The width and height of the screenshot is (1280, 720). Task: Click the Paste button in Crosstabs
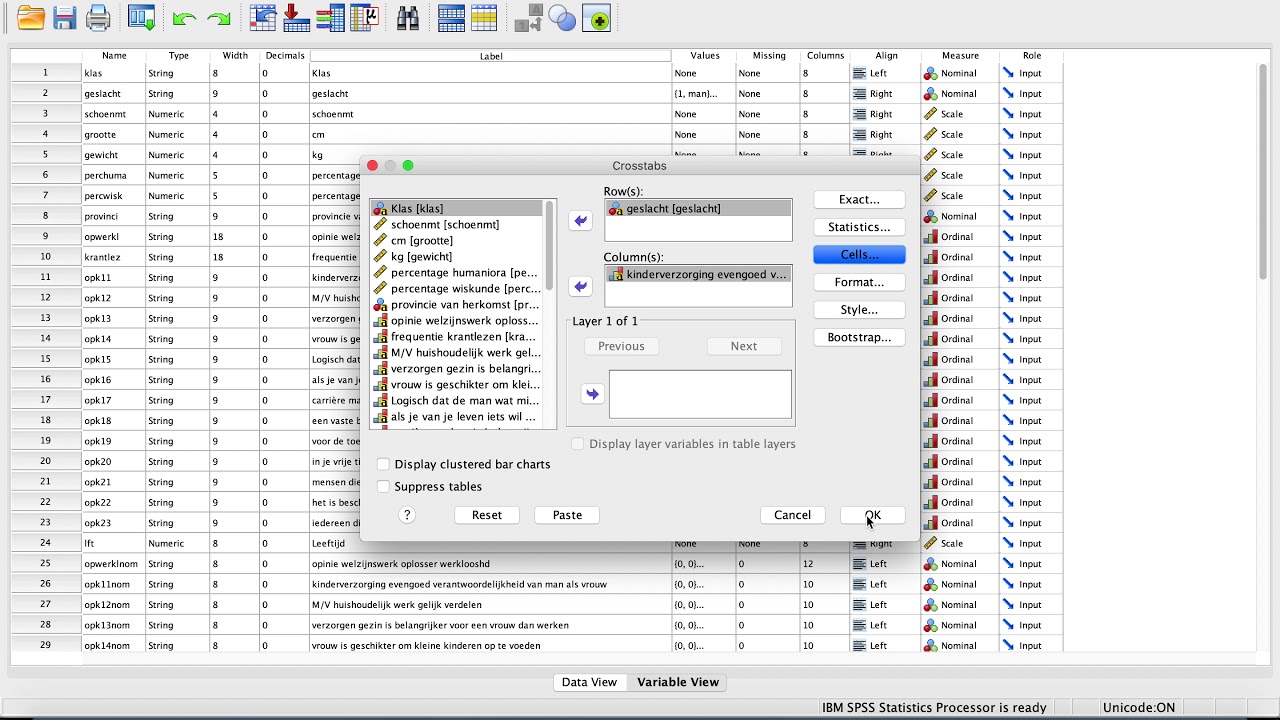click(x=567, y=515)
